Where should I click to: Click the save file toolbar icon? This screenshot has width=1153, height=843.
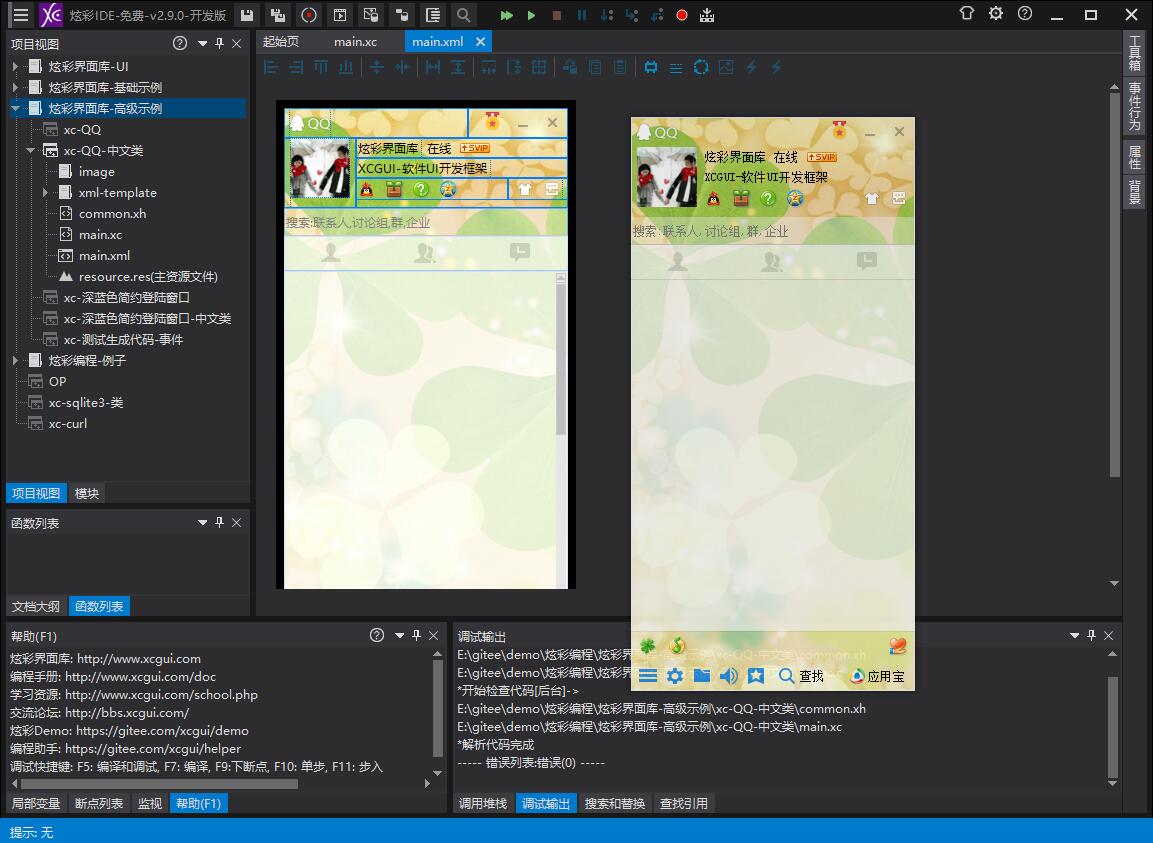point(247,15)
